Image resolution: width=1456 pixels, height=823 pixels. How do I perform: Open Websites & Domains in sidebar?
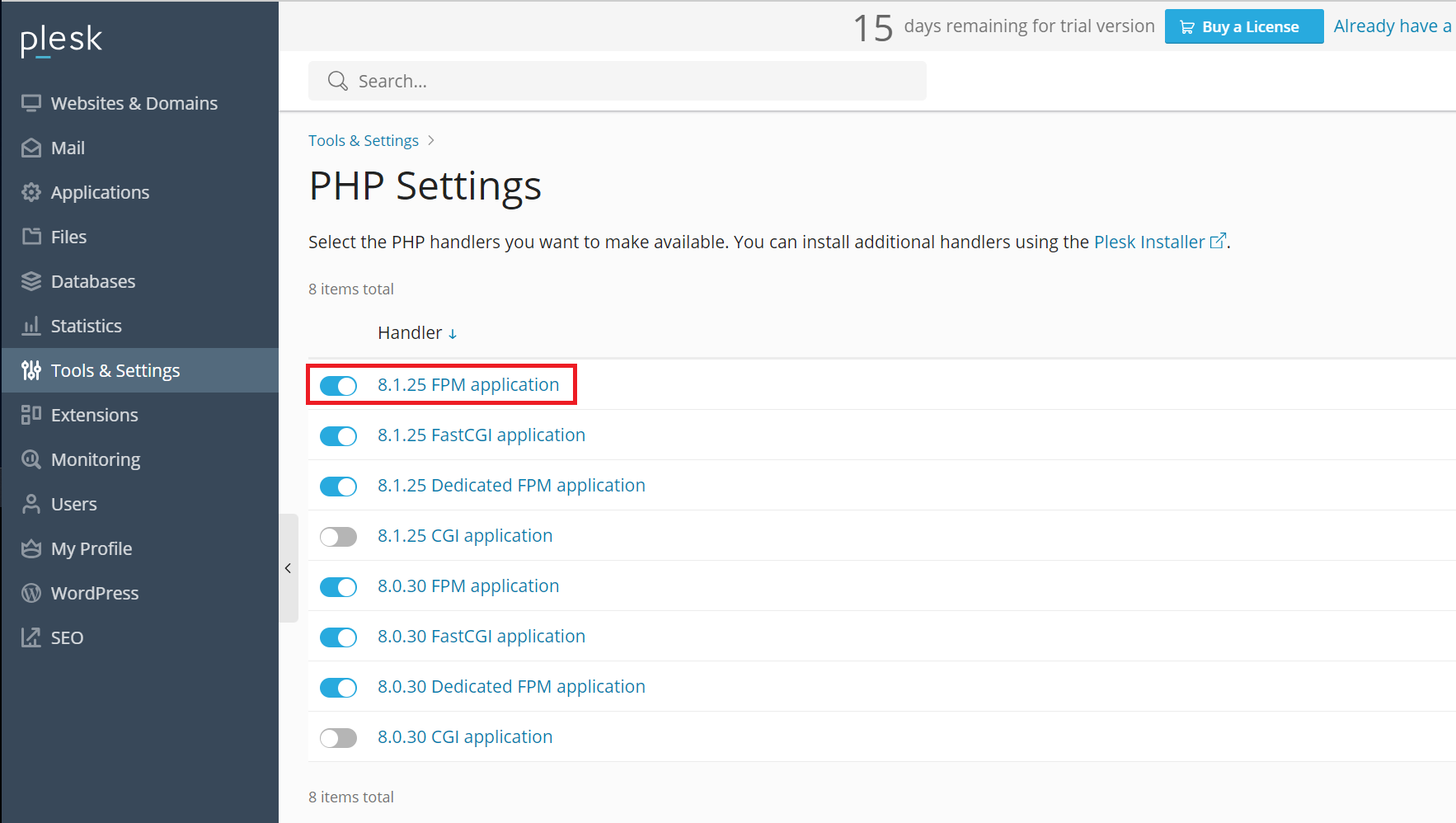[139, 103]
